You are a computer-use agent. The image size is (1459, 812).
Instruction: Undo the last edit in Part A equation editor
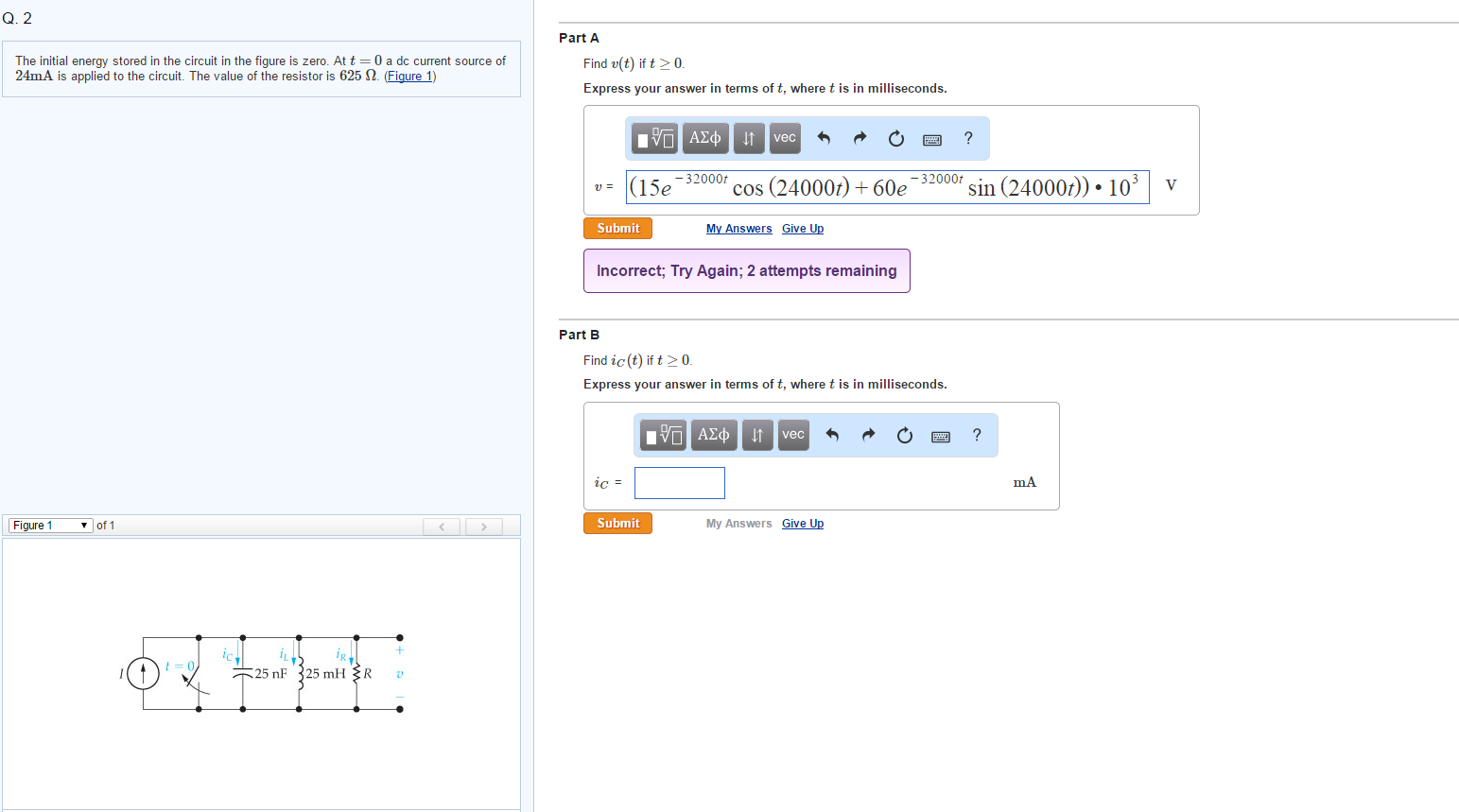[x=823, y=138]
